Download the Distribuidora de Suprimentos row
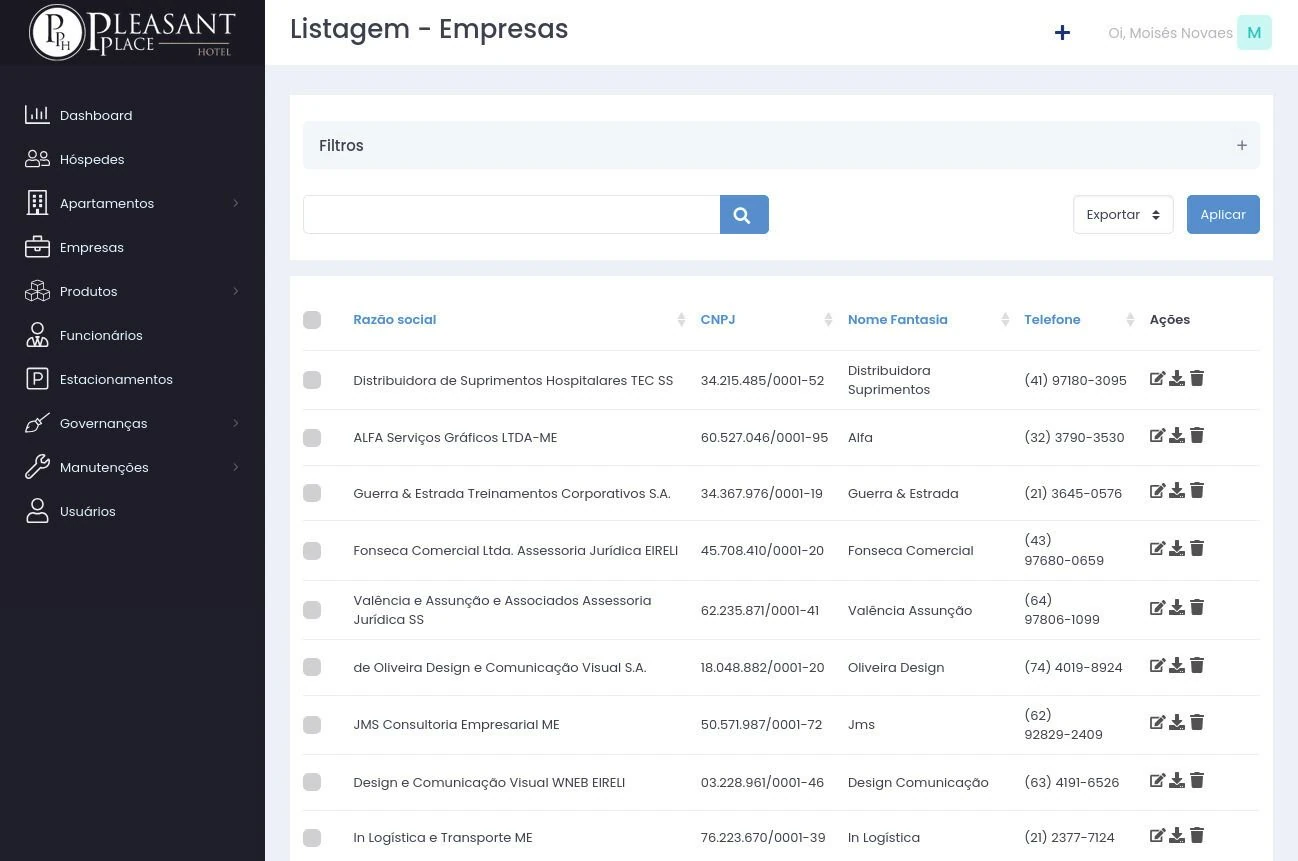Image resolution: width=1298 pixels, height=861 pixels. tap(1177, 379)
